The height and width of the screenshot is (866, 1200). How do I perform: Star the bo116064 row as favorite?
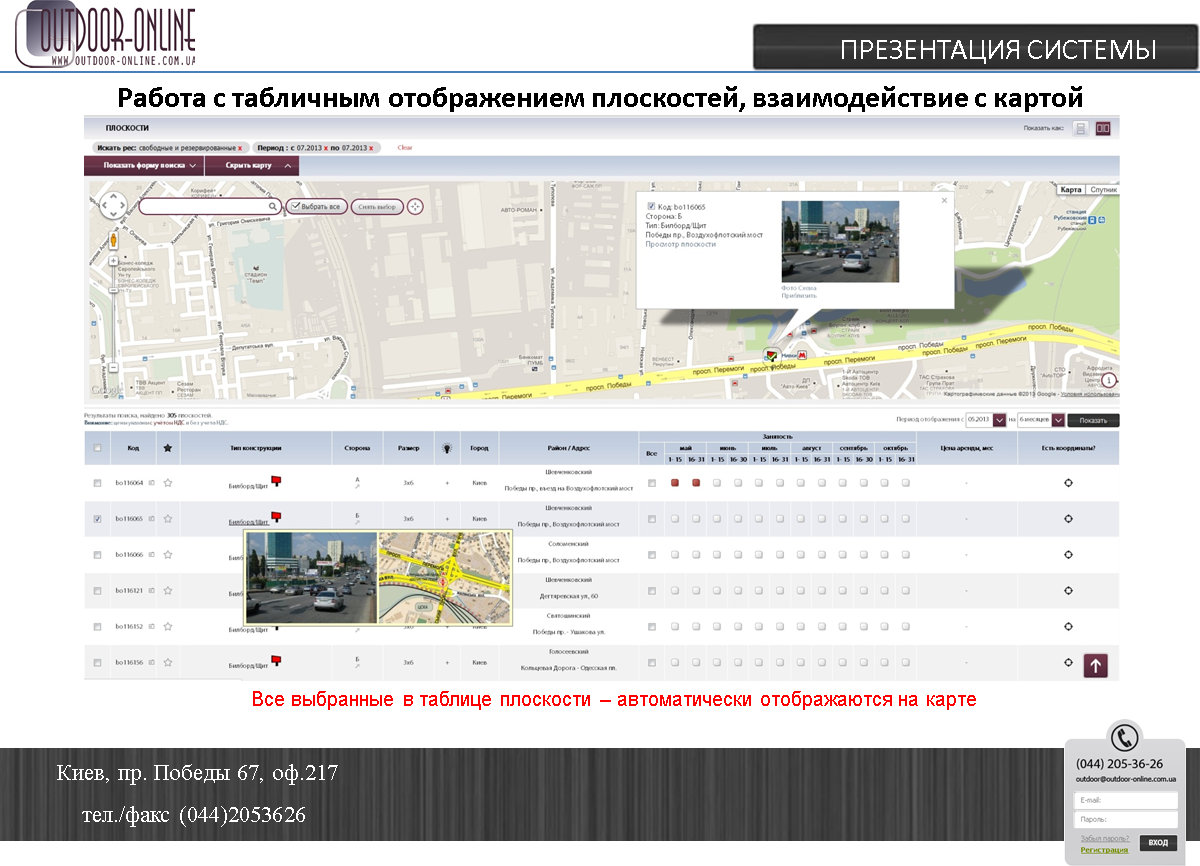click(x=168, y=483)
